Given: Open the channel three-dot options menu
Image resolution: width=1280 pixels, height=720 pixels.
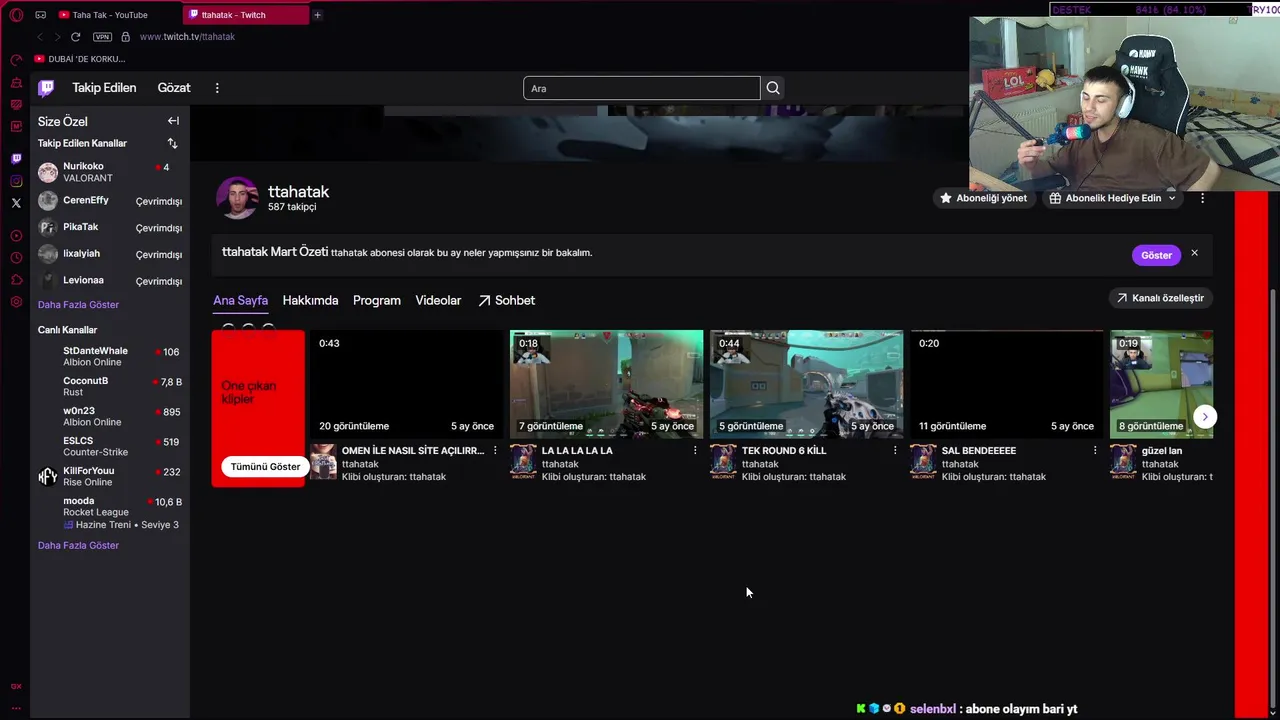Looking at the screenshot, I should pyautogui.click(x=1202, y=198).
